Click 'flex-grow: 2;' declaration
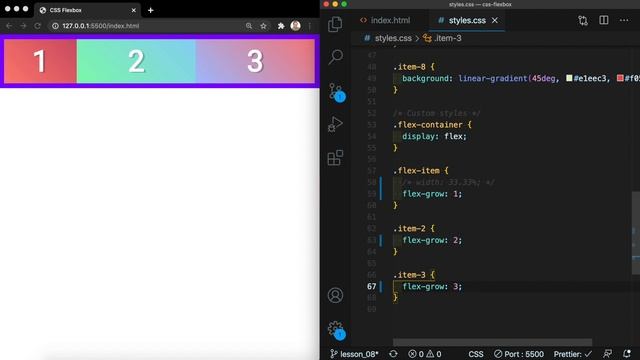Image resolution: width=640 pixels, height=360 pixels. pyautogui.click(x=432, y=240)
